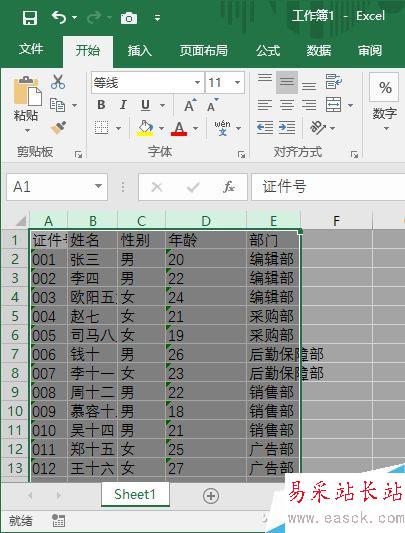Select Align Left icon
Screen dimensions: 405x533
click(265, 105)
